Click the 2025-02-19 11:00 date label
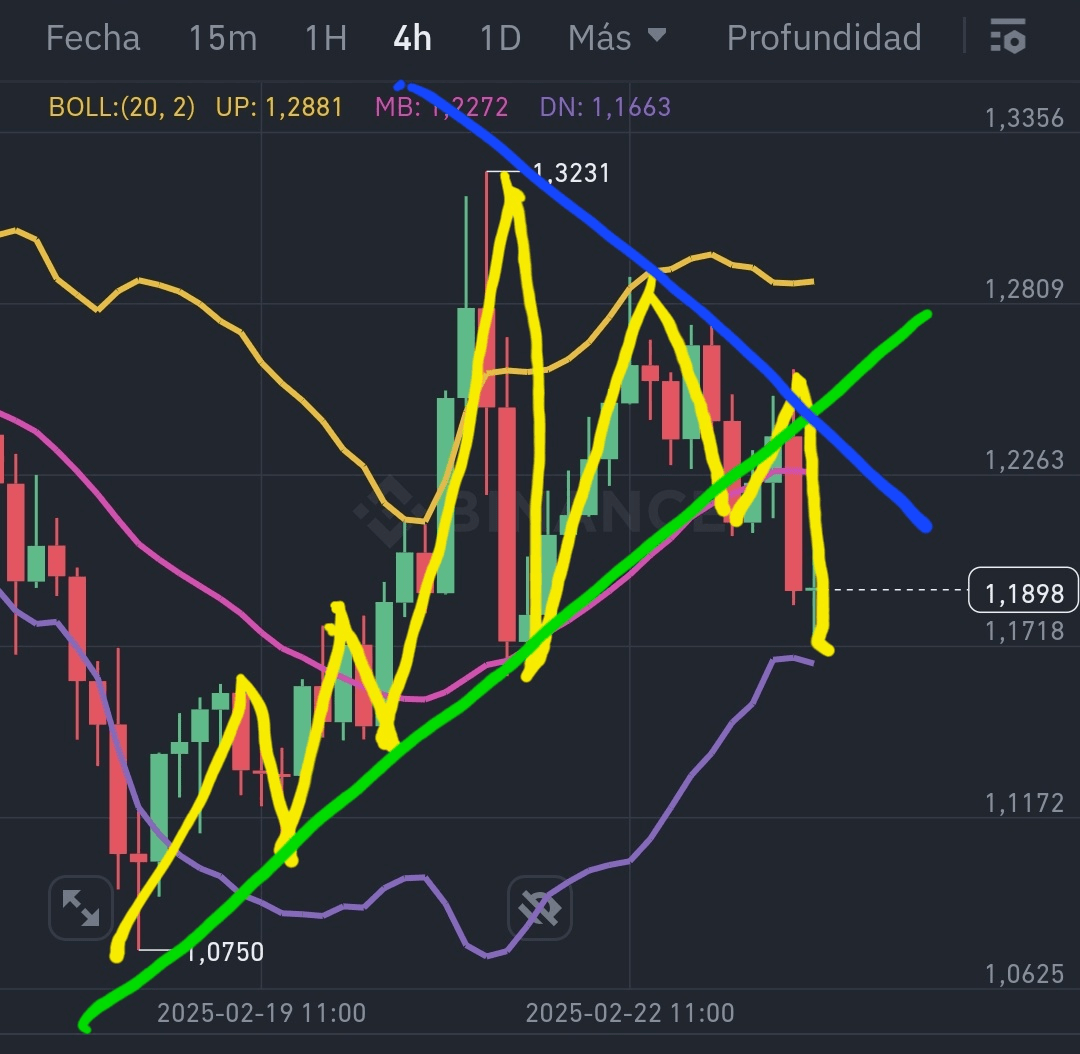The height and width of the screenshot is (1054, 1080). pos(261,1013)
